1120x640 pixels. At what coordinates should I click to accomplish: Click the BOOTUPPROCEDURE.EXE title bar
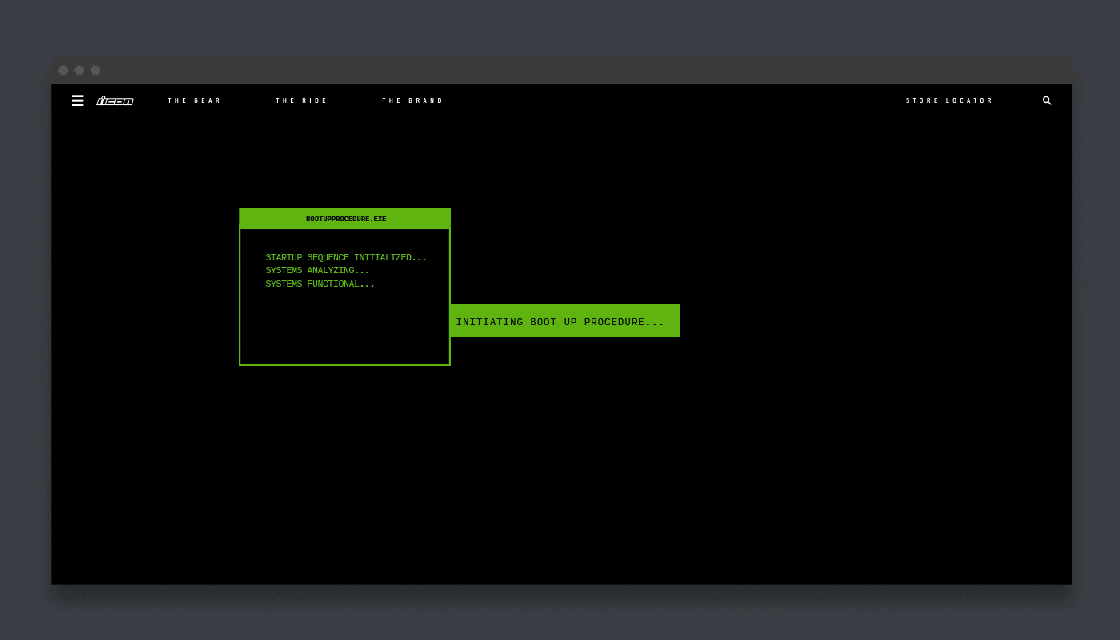(345, 218)
